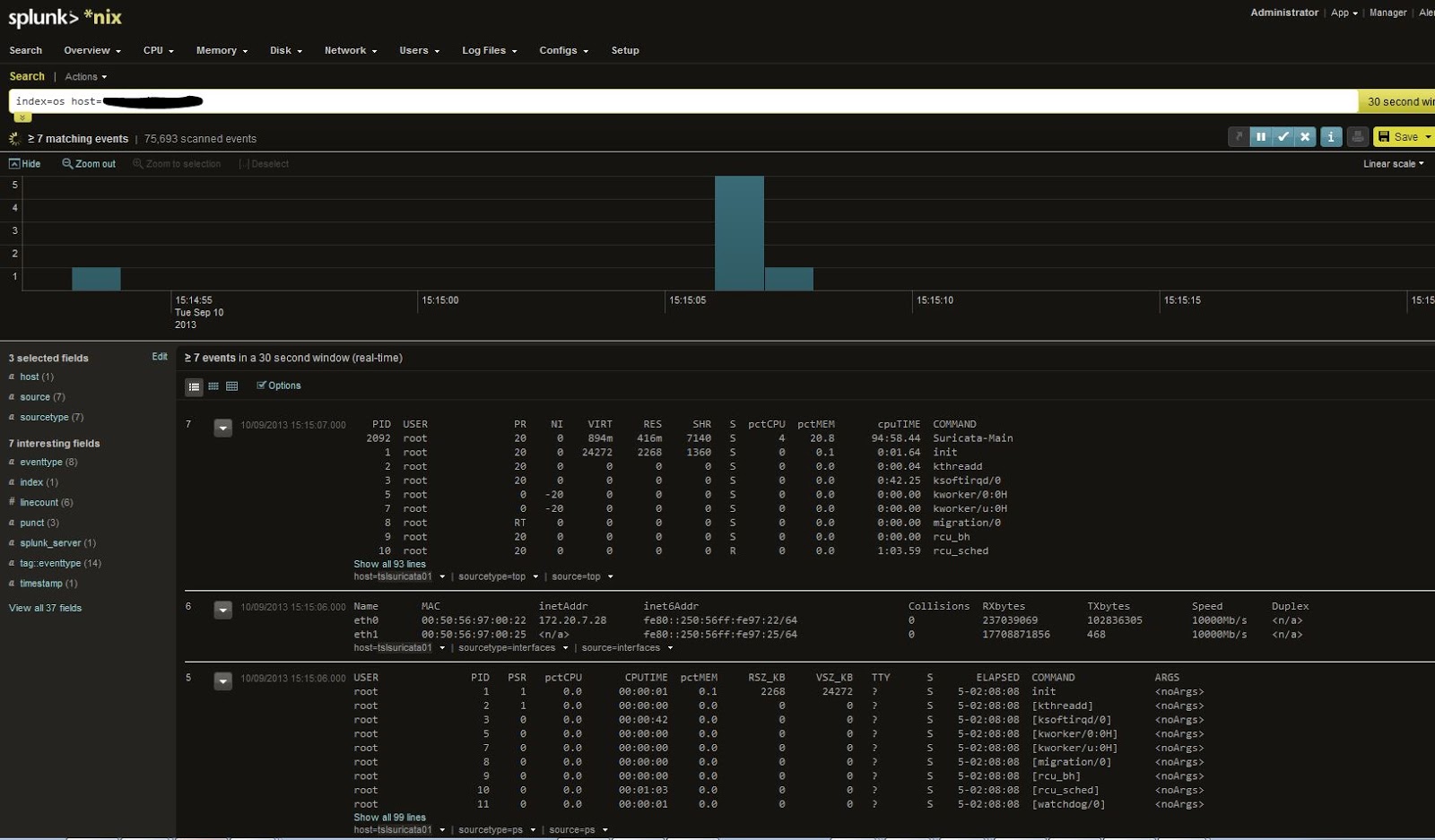Toggle the Options display checkbox
Image resolution: width=1435 pixels, height=840 pixels.
click(x=261, y=385)
